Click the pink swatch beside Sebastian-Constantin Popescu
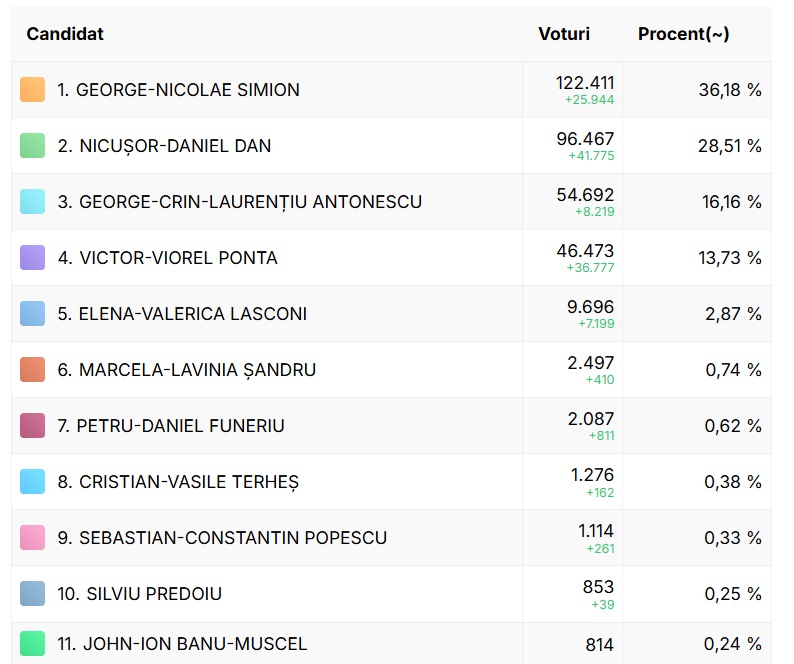The height and width of the screenshot is (664, 794). tap(33, 538)
